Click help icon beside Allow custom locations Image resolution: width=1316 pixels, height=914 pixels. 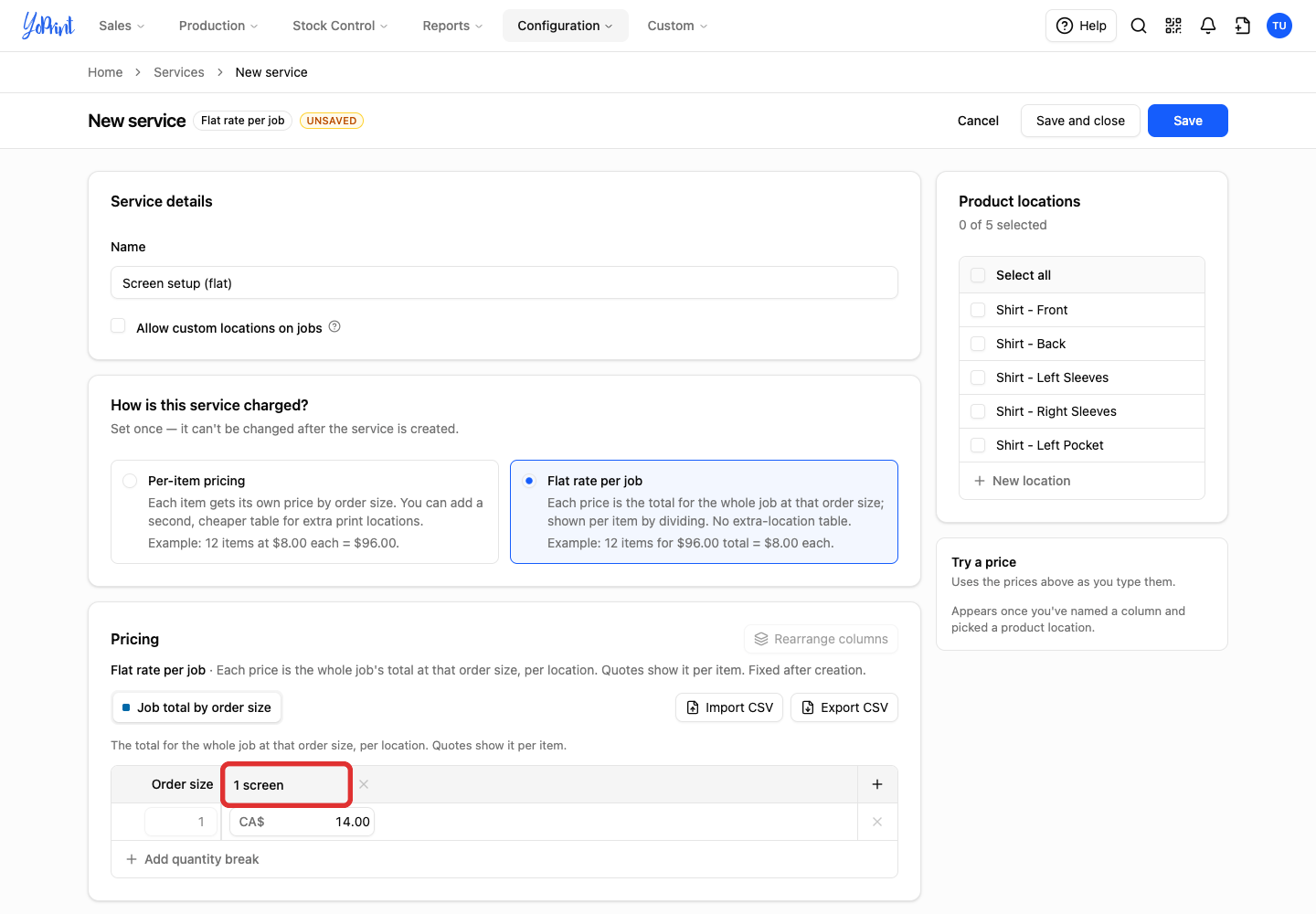(334, 326)
